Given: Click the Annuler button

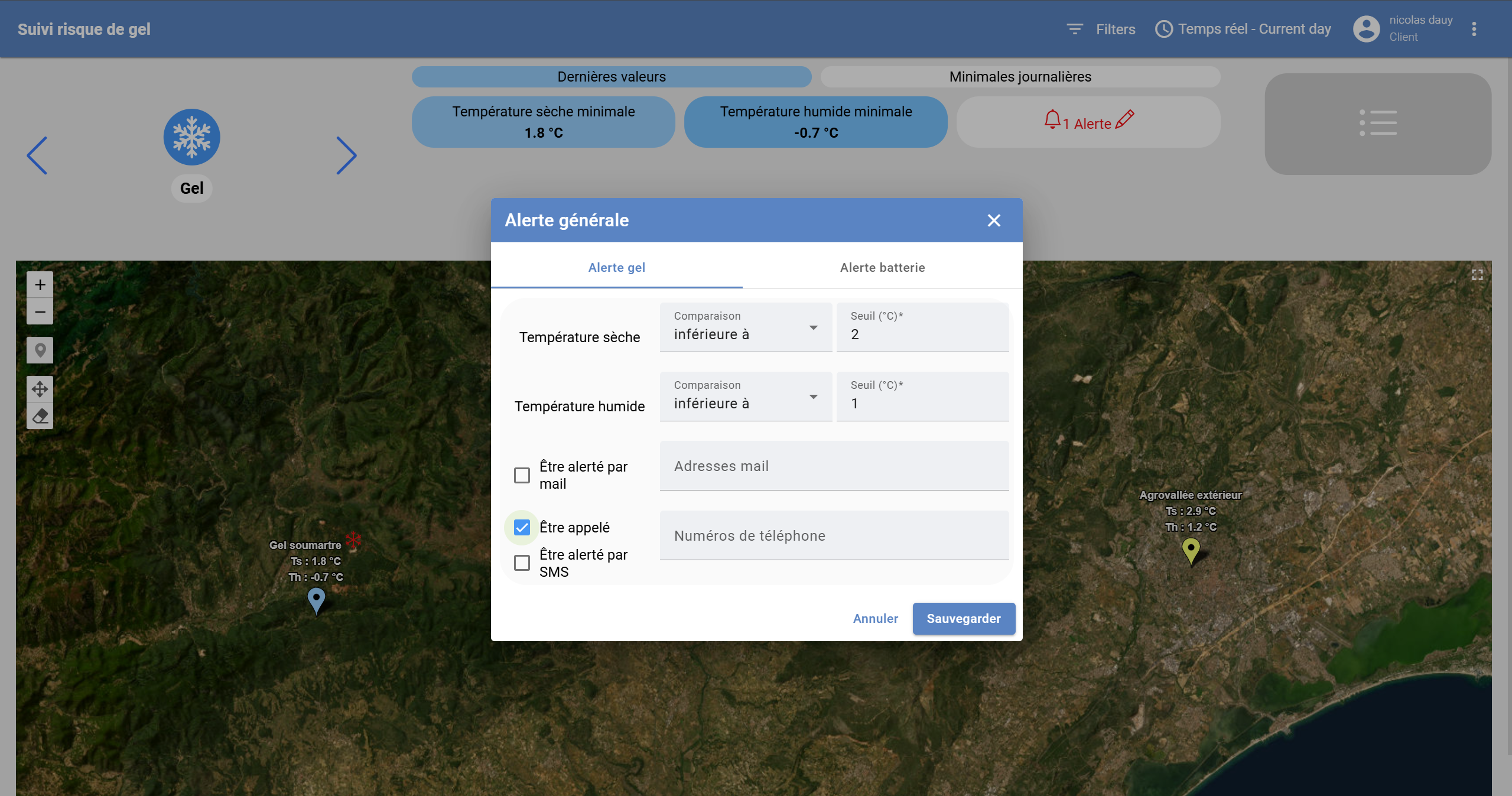Looking at the screenshot, I should [875, 619].
